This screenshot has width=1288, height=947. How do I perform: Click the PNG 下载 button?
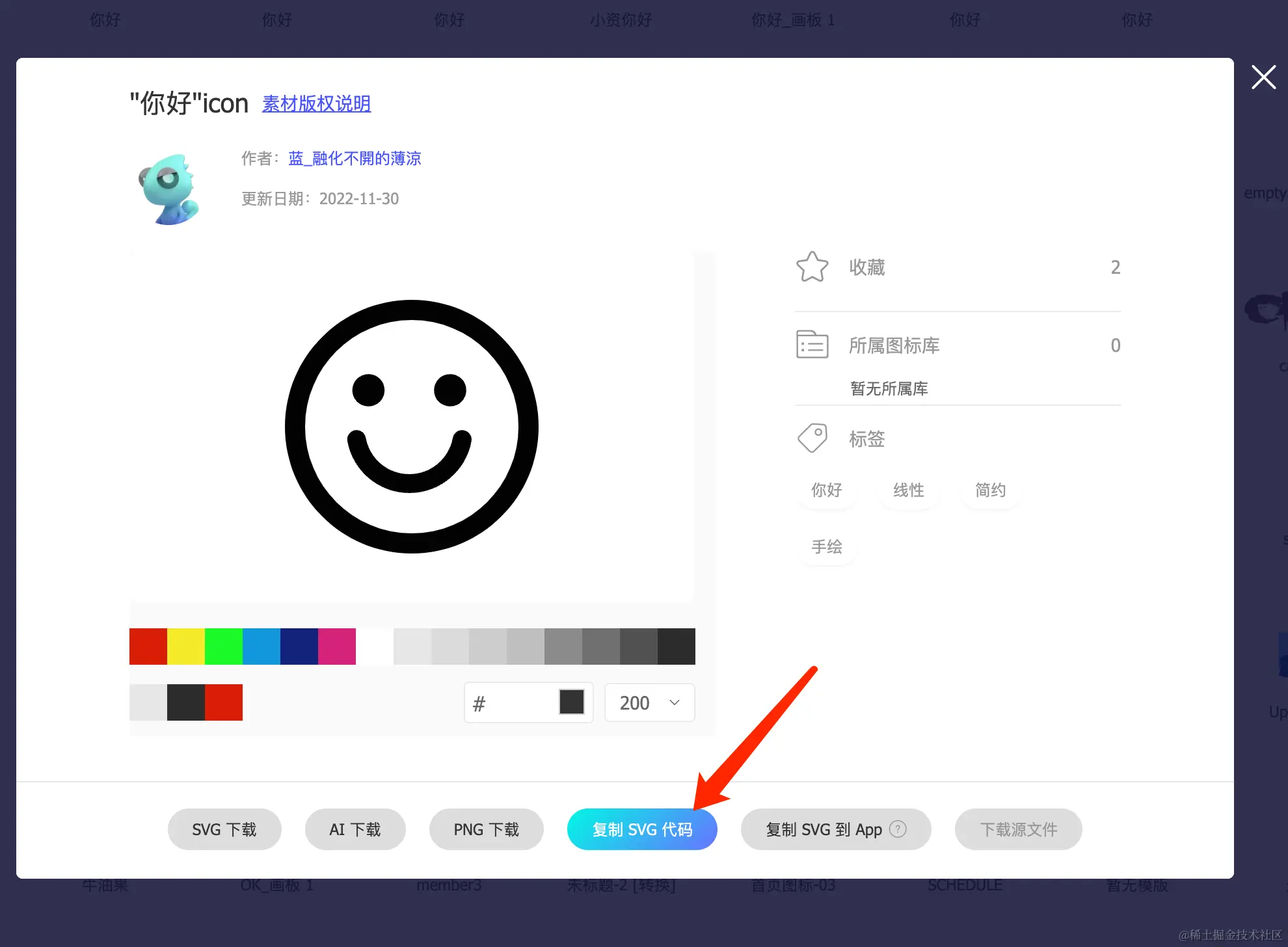pyautogui.click(x=486, y=829)
